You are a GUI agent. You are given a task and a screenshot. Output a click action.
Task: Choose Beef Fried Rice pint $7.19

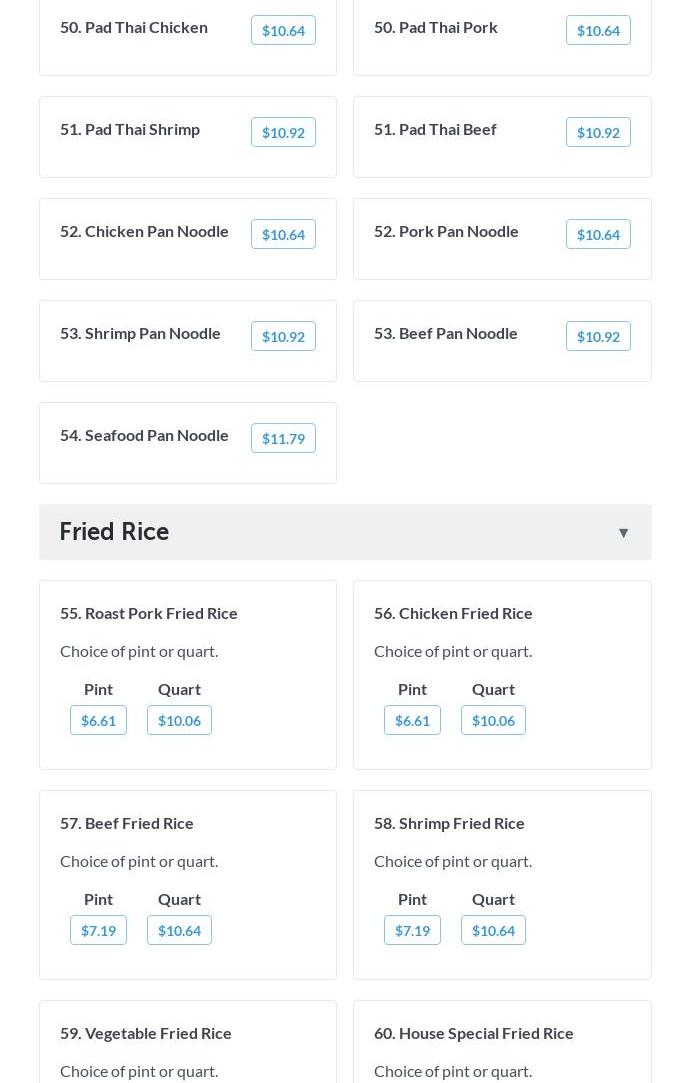(98, 931)
